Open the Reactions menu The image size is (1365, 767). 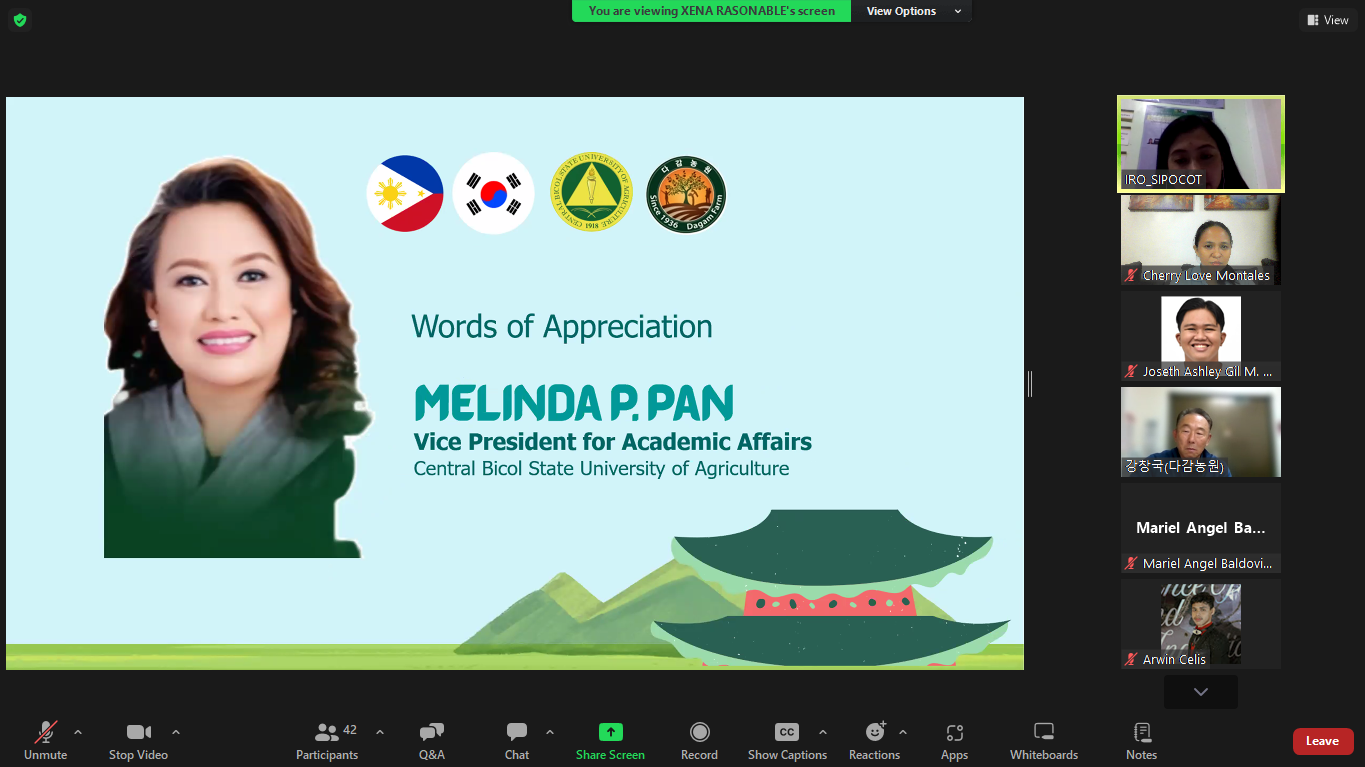point(875,741)
